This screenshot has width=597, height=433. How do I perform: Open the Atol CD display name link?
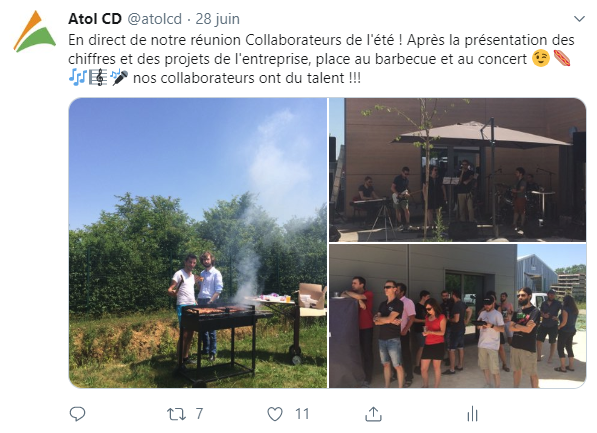click(95, 19)
